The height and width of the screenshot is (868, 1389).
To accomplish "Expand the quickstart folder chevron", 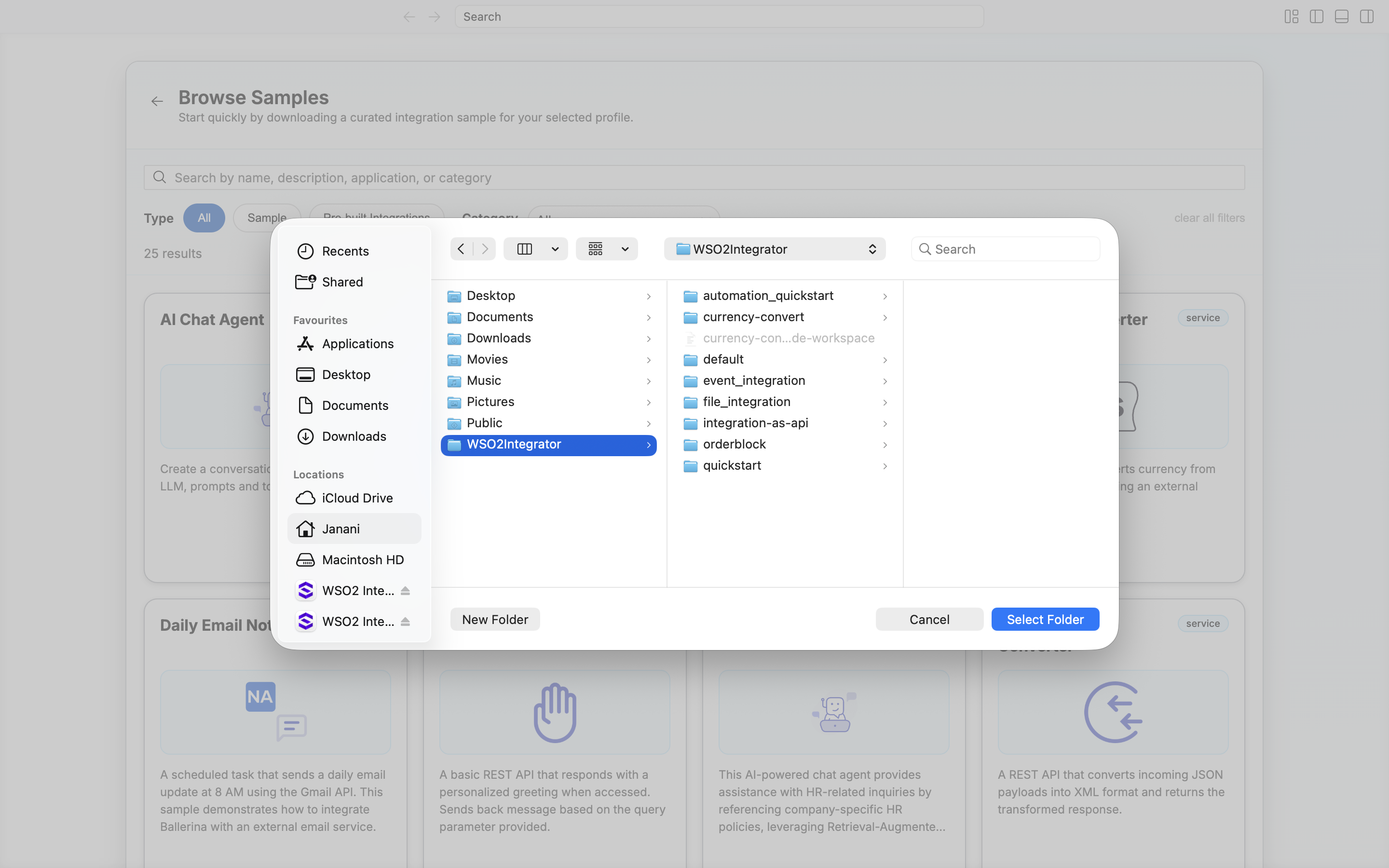I will [x=885, y=466].
